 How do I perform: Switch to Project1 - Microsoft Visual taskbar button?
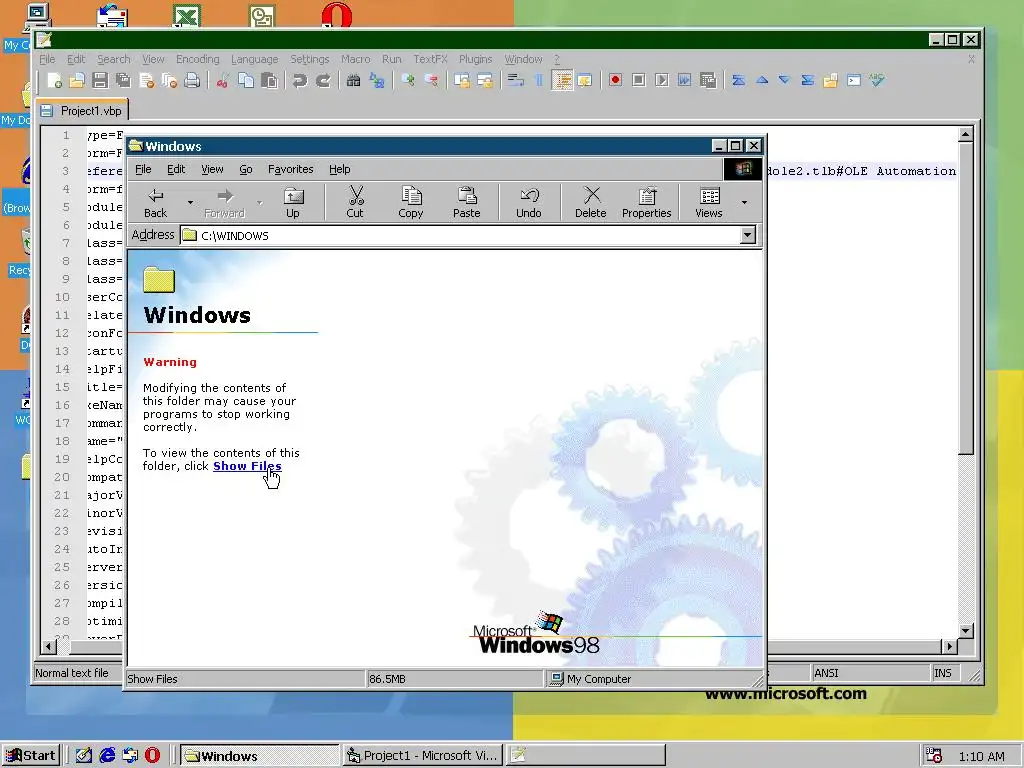[423, 756]
